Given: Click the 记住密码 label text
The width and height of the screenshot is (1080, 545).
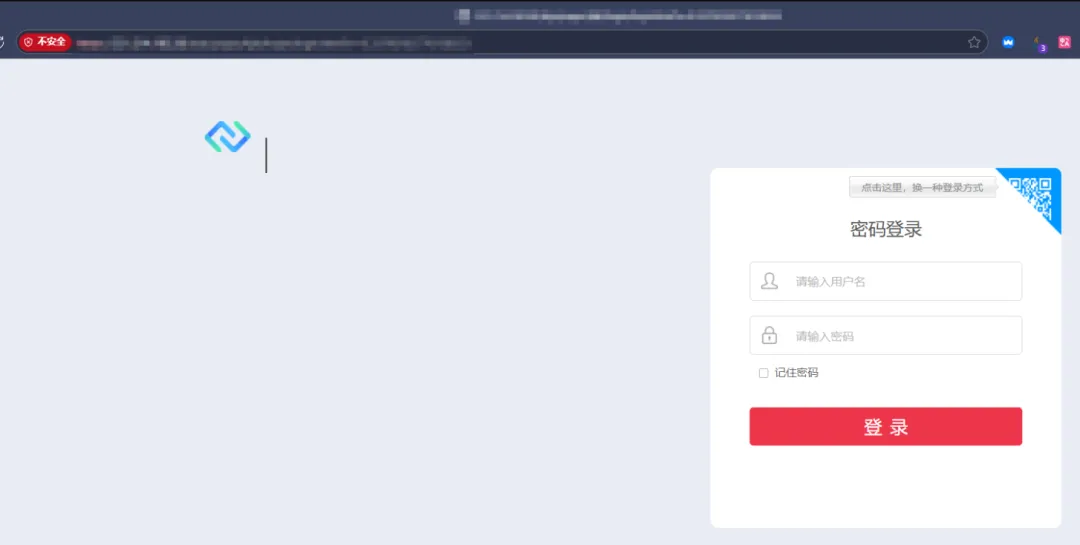Looking at the screenshot, I should (796, 373).
